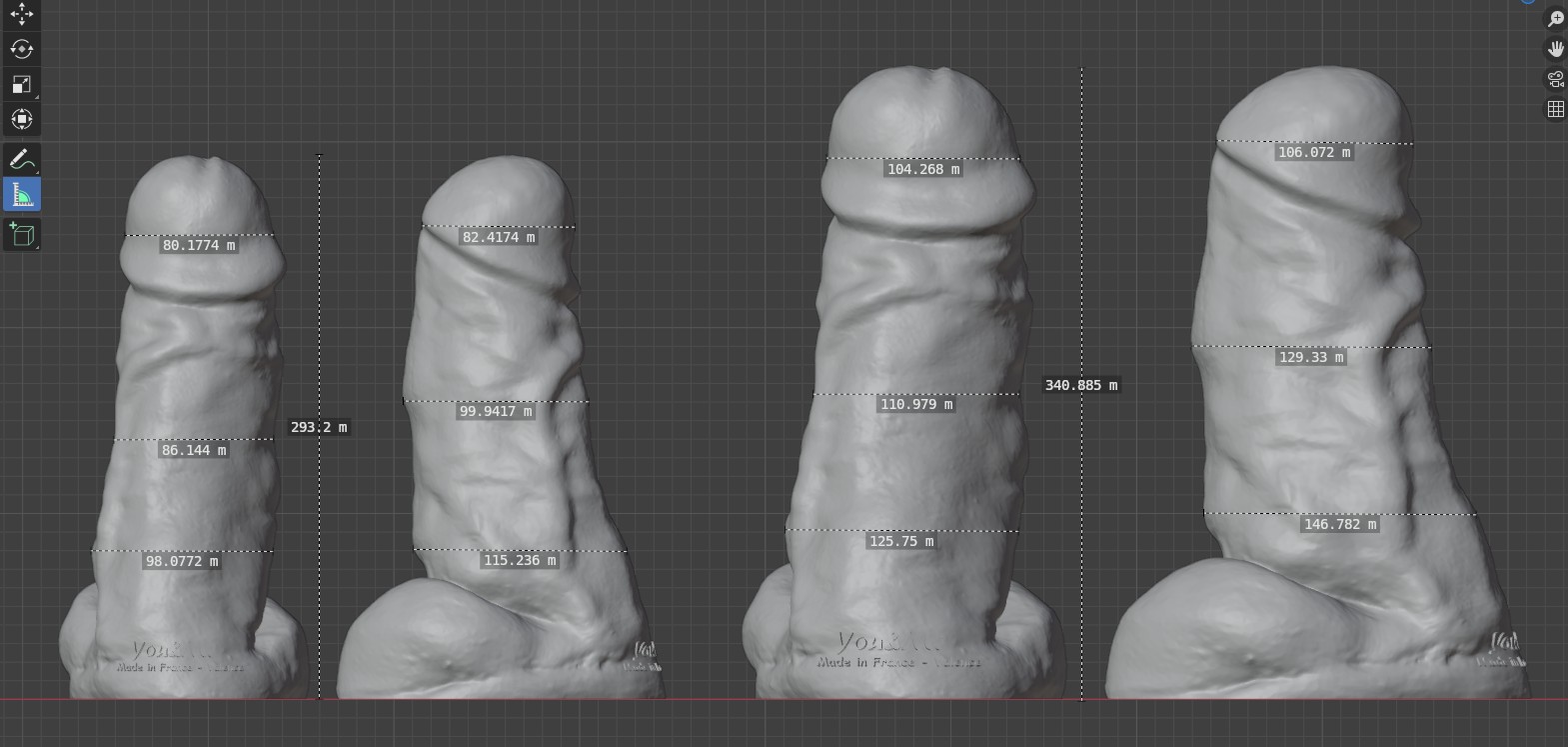Click the 340.885 m height measurement label
The width and height of the screenshot is (1568, 747).
pos(1080,385)
